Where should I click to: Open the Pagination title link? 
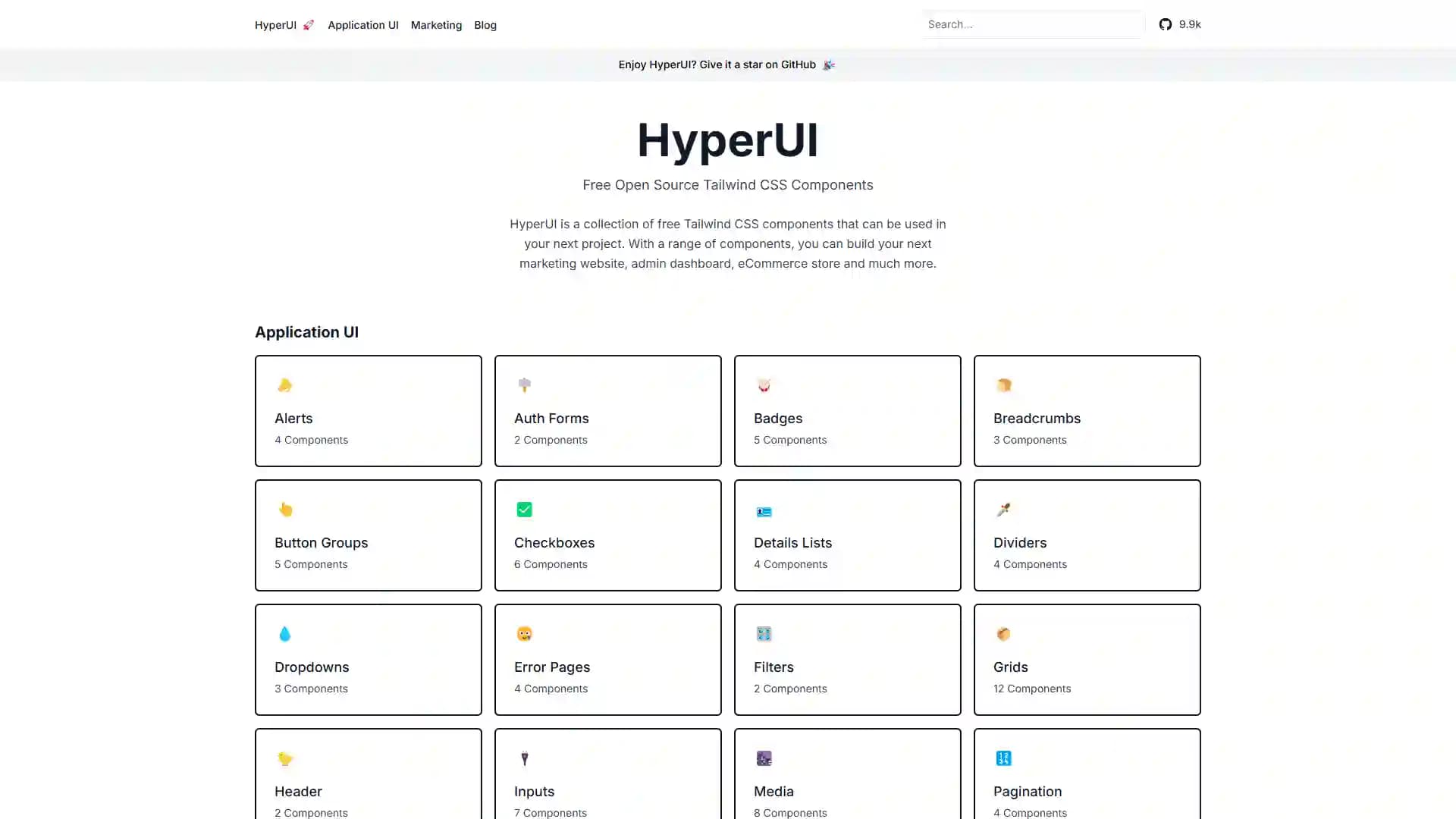click(1028, 792)
